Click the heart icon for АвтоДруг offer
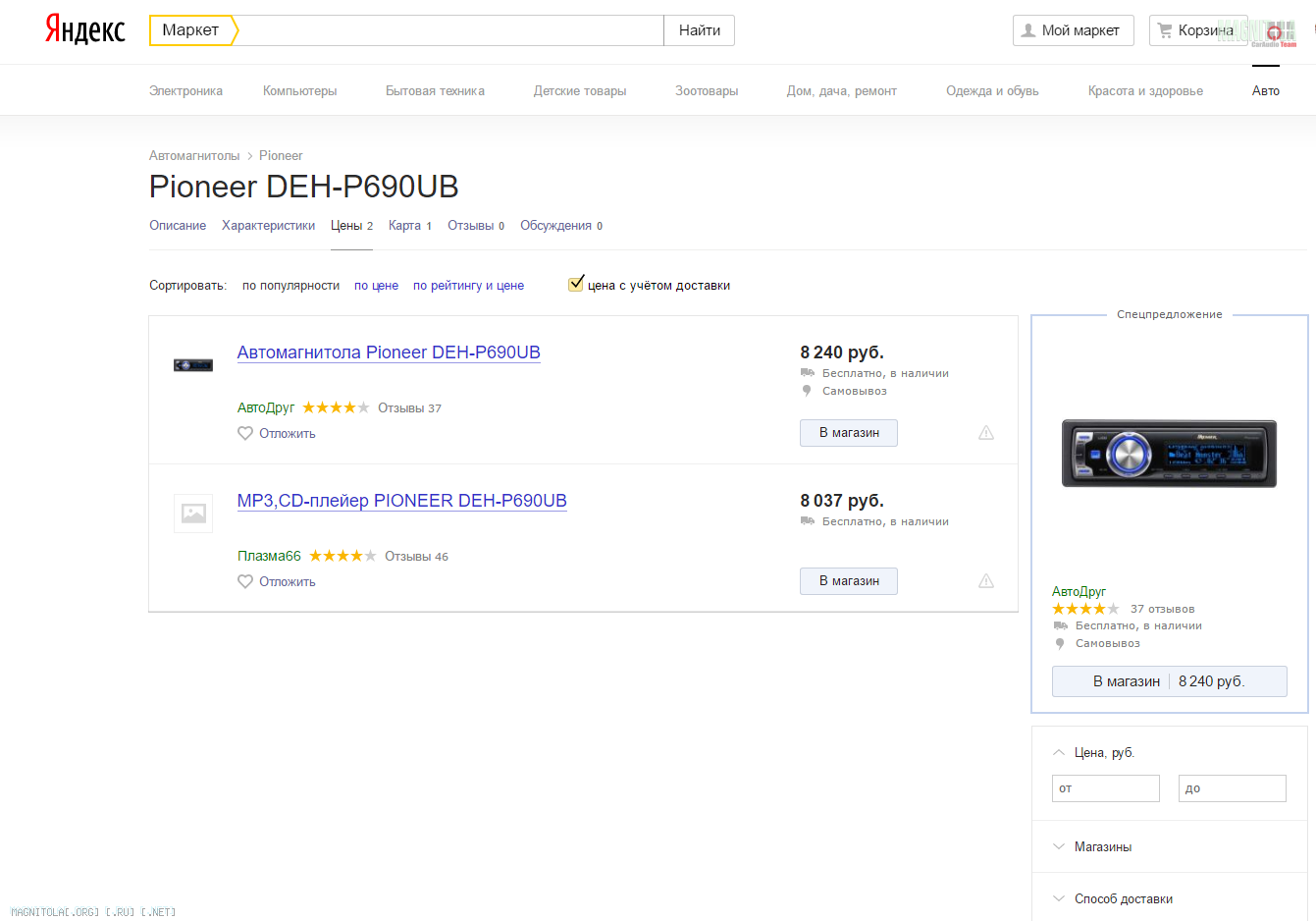Screen dimensions: 1316x921 pyautogui.click(x=245, y=433)
